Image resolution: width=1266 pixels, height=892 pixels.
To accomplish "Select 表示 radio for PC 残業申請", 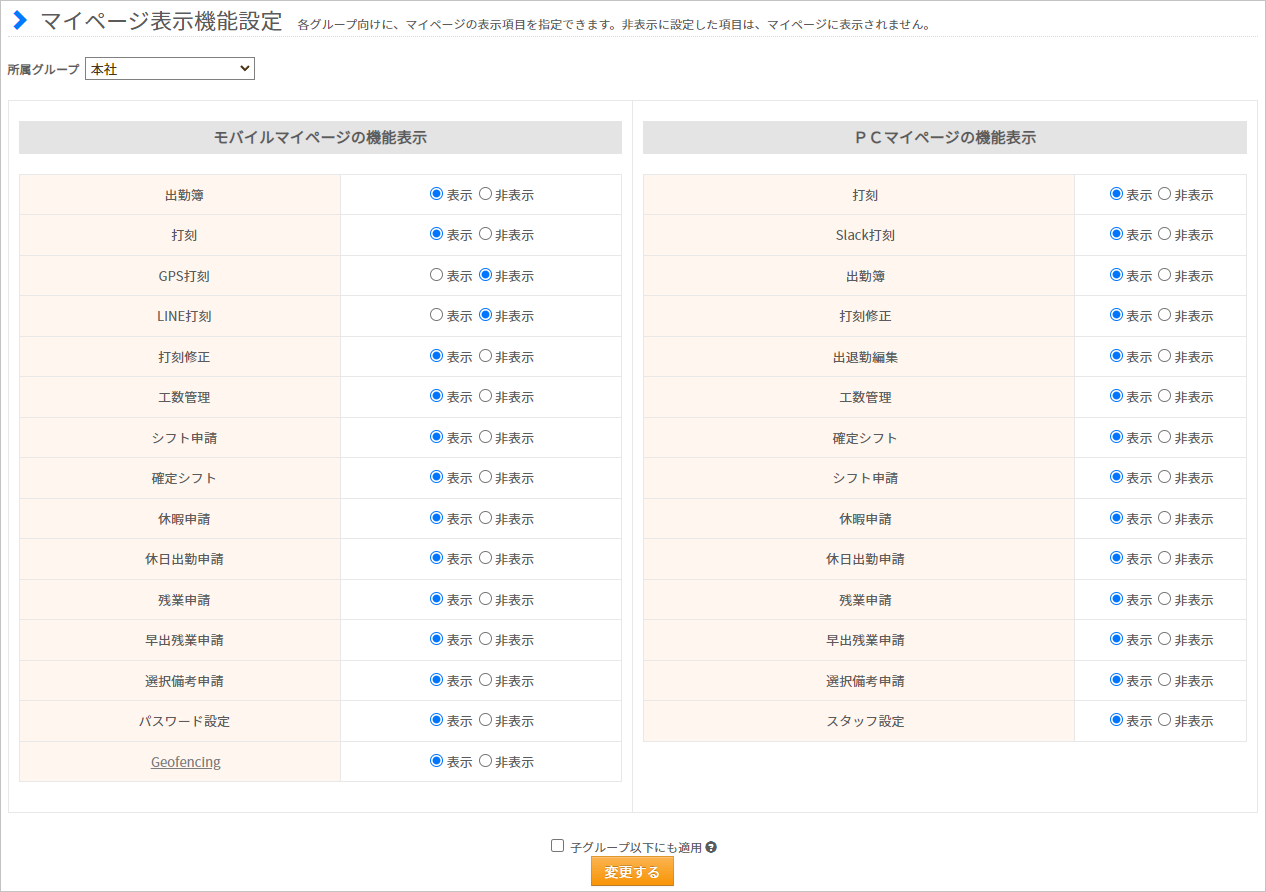I will point(1116,599).
